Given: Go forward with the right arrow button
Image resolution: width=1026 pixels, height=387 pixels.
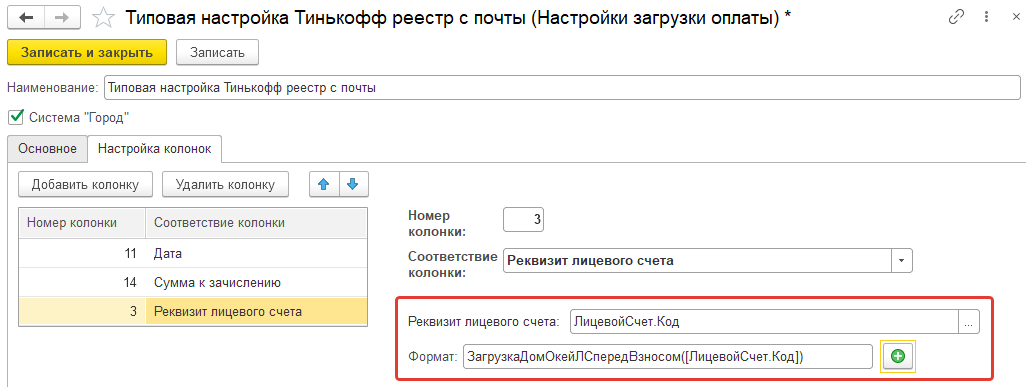Looking at the screenshot, I should (63, 18).
